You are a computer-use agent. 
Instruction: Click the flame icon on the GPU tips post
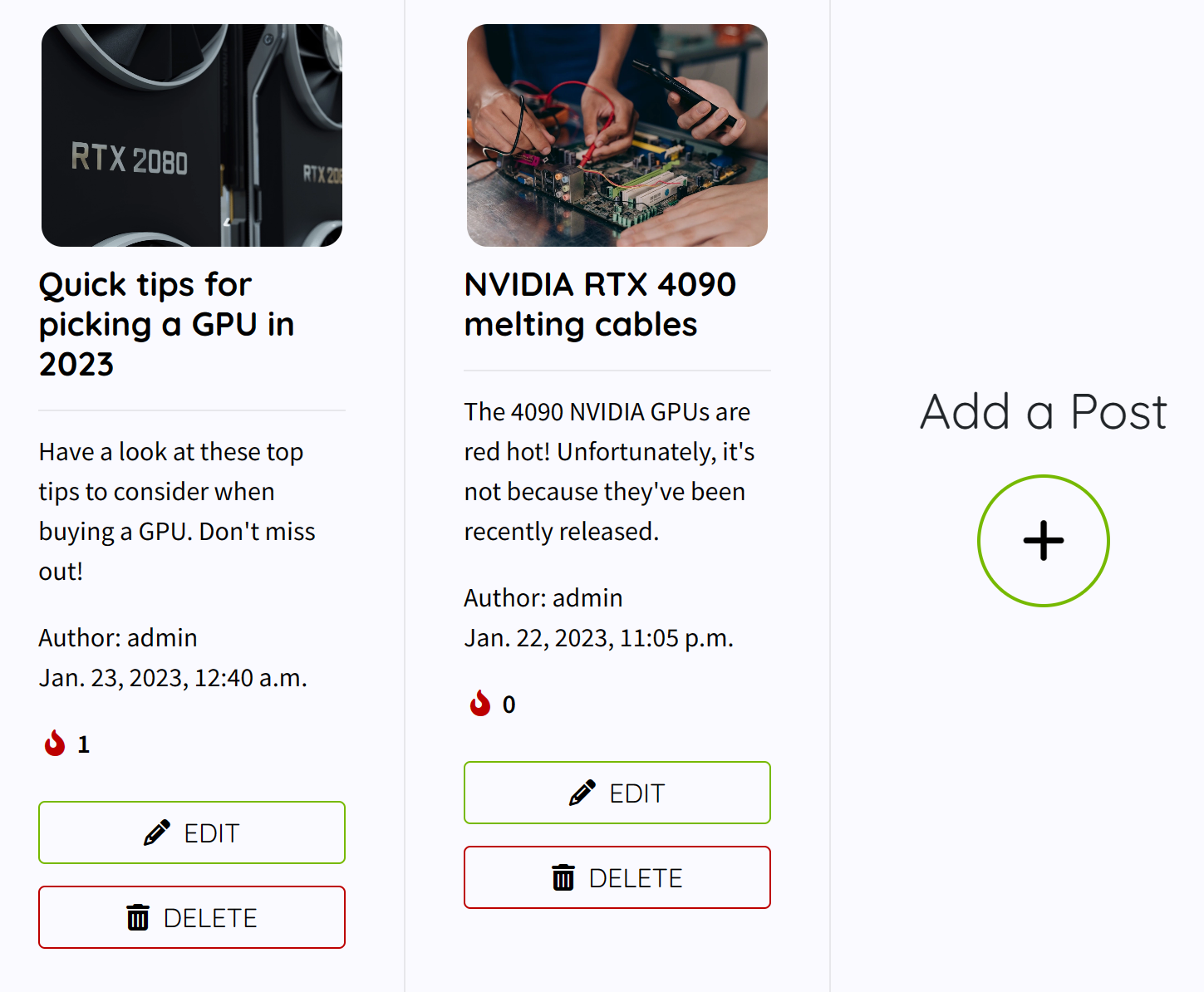coord(55,744)
